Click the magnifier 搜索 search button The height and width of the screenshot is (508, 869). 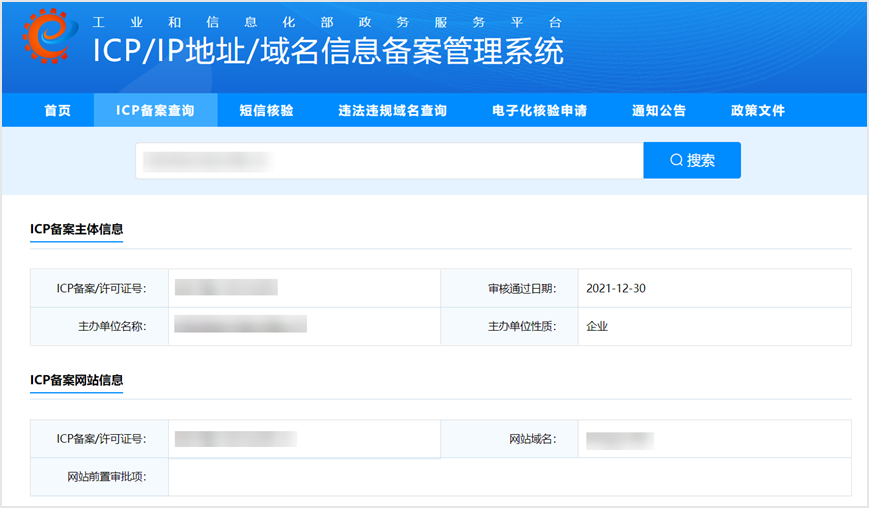(691, 160)
